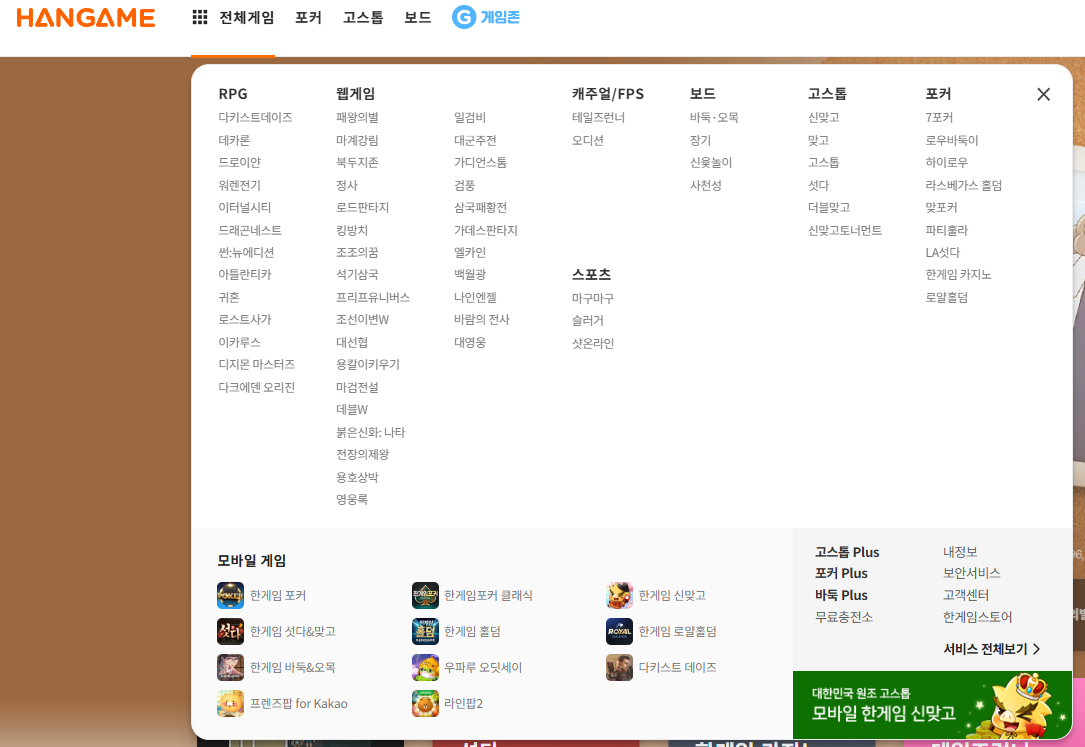
Task: Select 데카론 under RPG
Action: (x=234, y=140)
